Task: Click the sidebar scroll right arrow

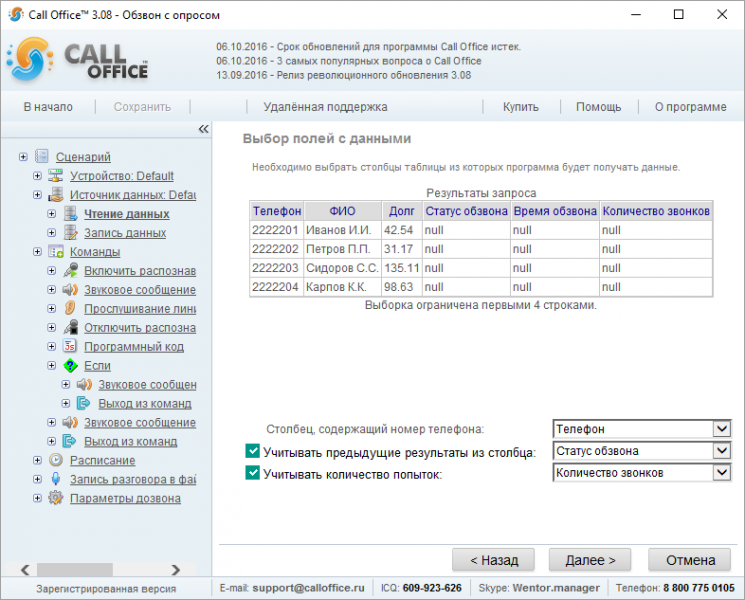Action: click(176, 569)
